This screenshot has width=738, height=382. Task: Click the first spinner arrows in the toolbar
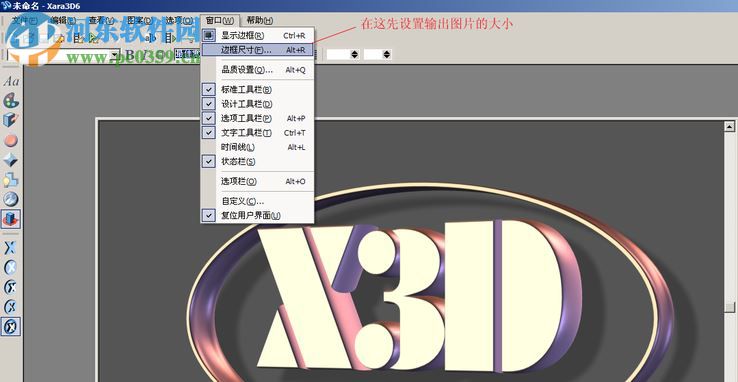coord(355,55)
